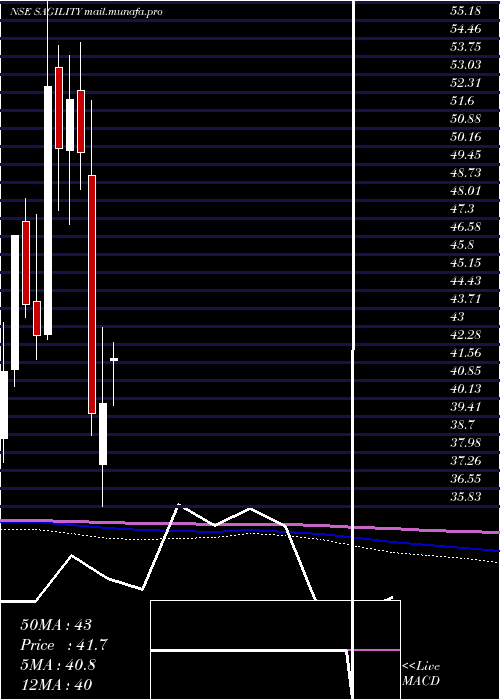Viewport: 500px width, 700px height.
Task: Click the 40.85 price label
Action: 466,371
